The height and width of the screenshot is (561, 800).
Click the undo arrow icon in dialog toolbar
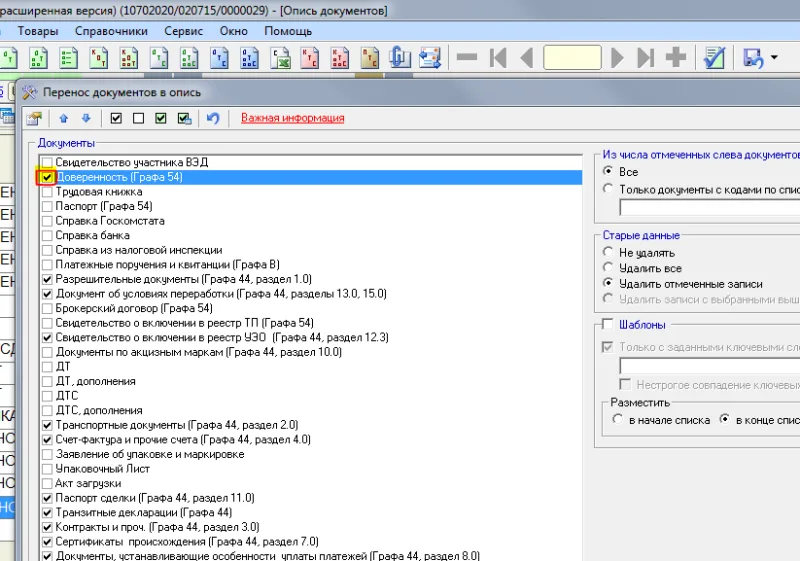click(x=213, y=118)
